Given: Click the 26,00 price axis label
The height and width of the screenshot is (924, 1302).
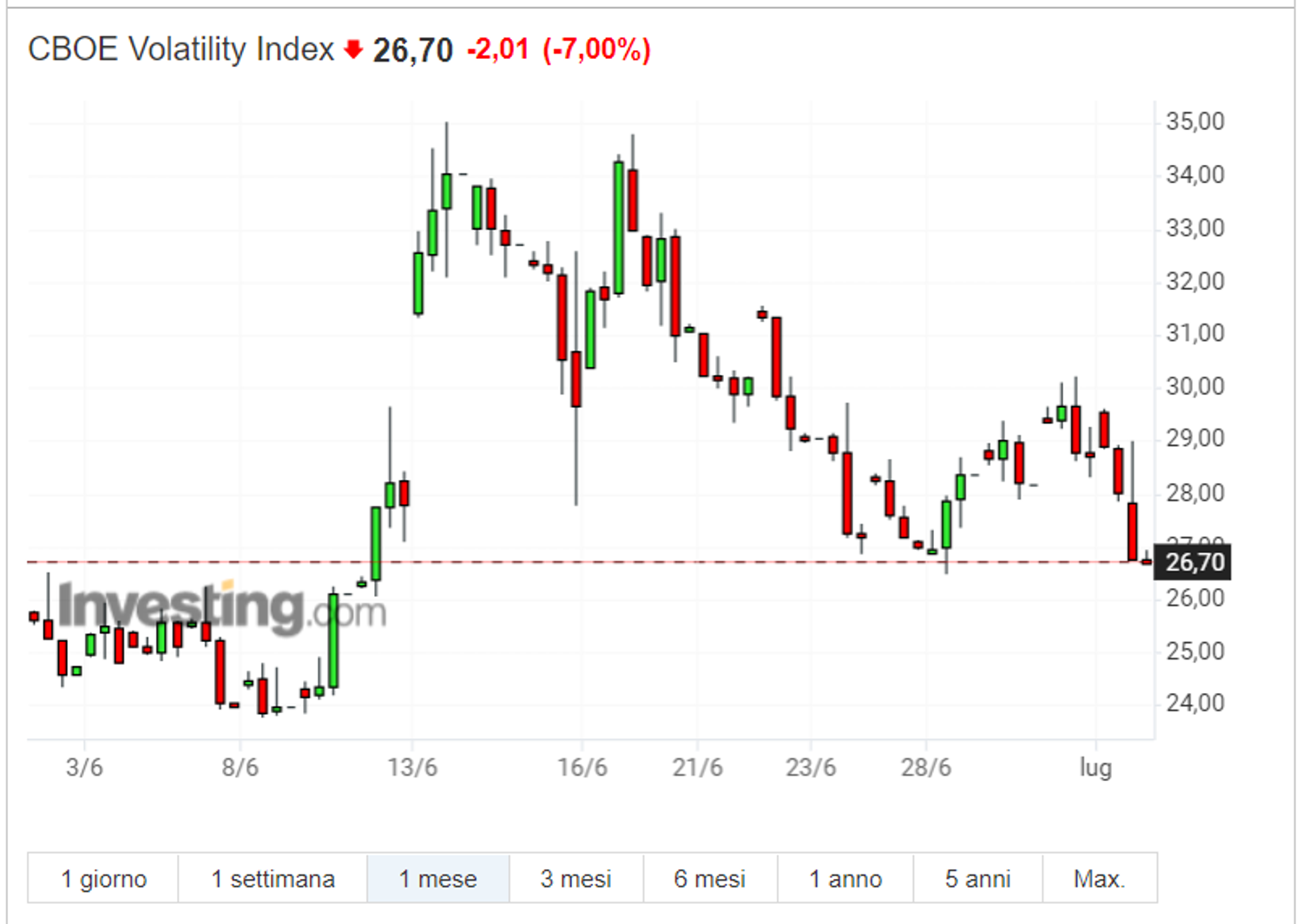Looking at the screenshot, I should click(x=1195, y=598).
